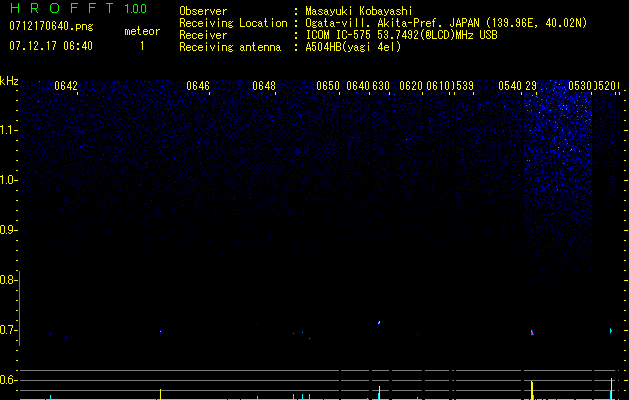Screen dimensions: 629x400
Task: Click the cyan echo at the spectrogram's far right
Action: (611, 331)
